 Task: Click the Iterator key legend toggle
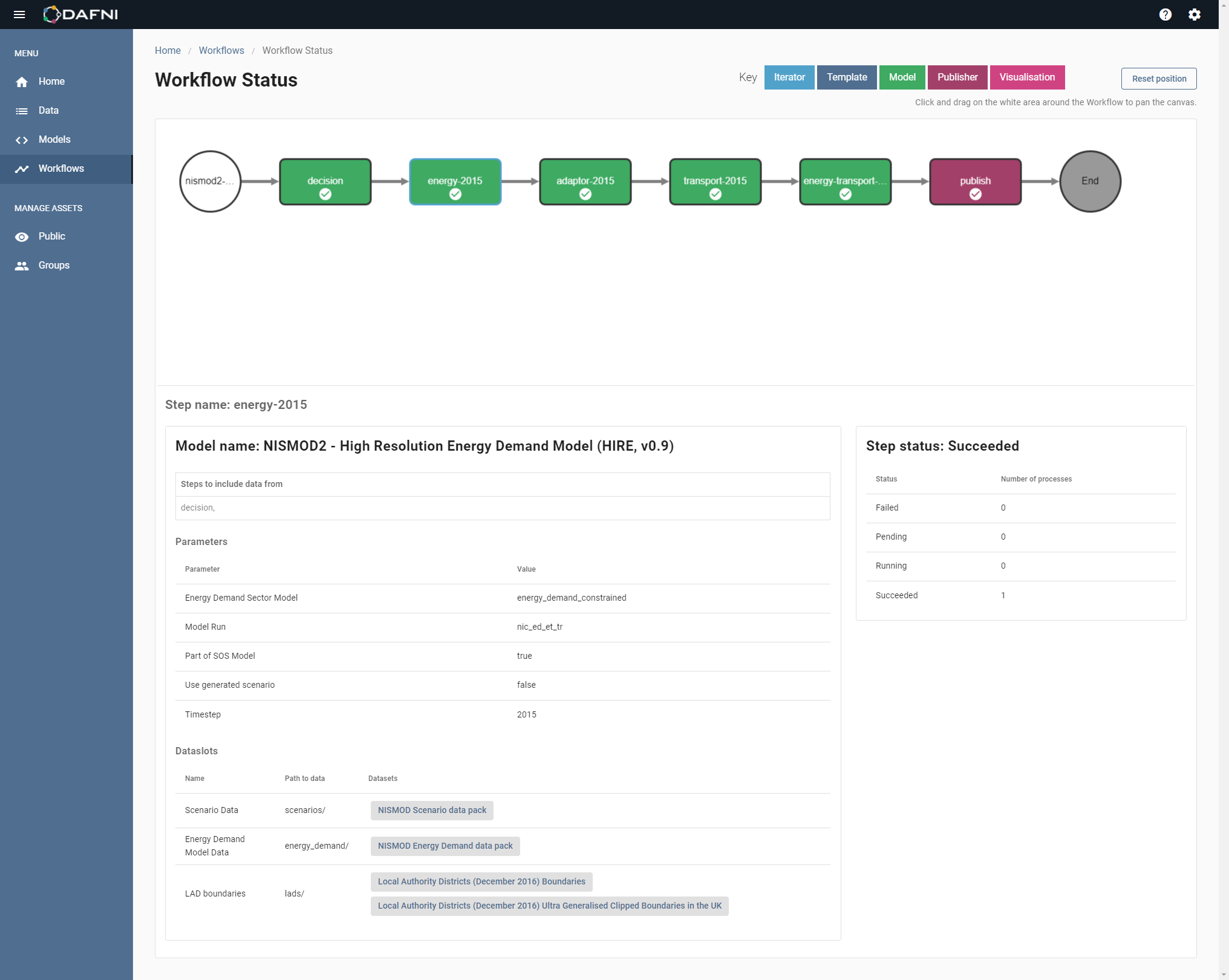(788, 77)
